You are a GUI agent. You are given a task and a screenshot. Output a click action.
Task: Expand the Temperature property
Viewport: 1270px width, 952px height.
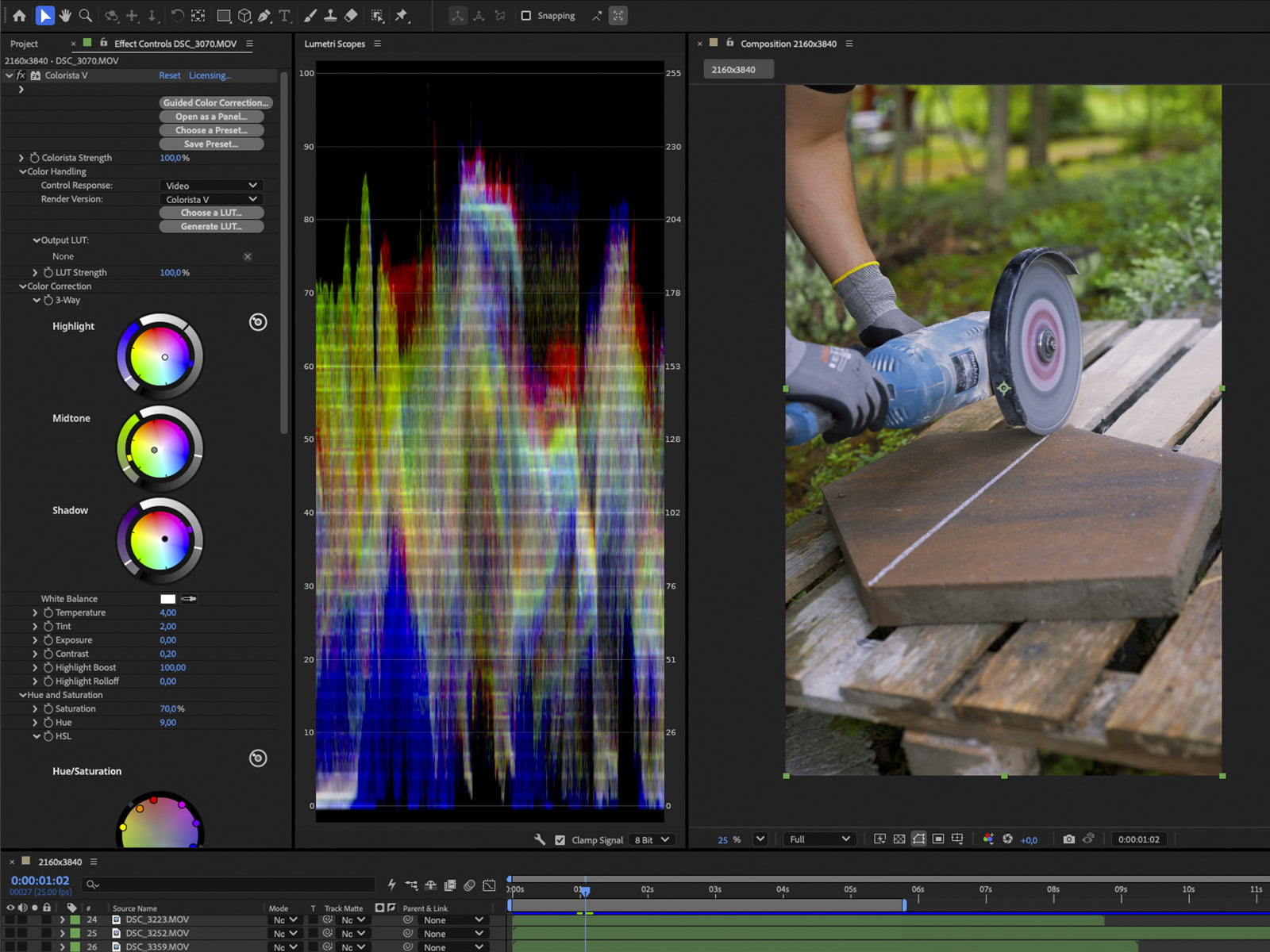click(x=35, y=612)
